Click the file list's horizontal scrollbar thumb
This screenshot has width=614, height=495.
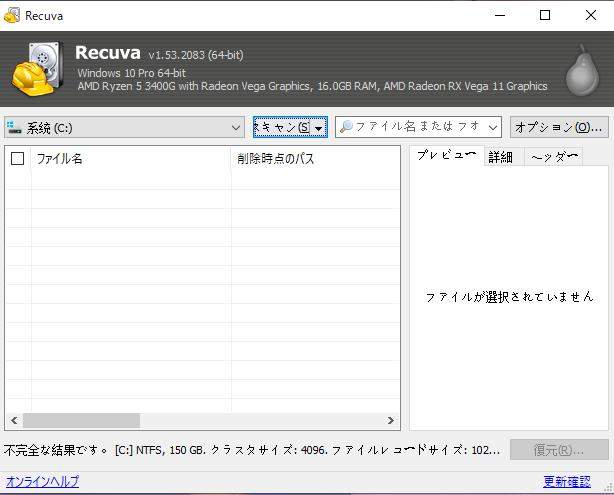click(x=81, y=421)
